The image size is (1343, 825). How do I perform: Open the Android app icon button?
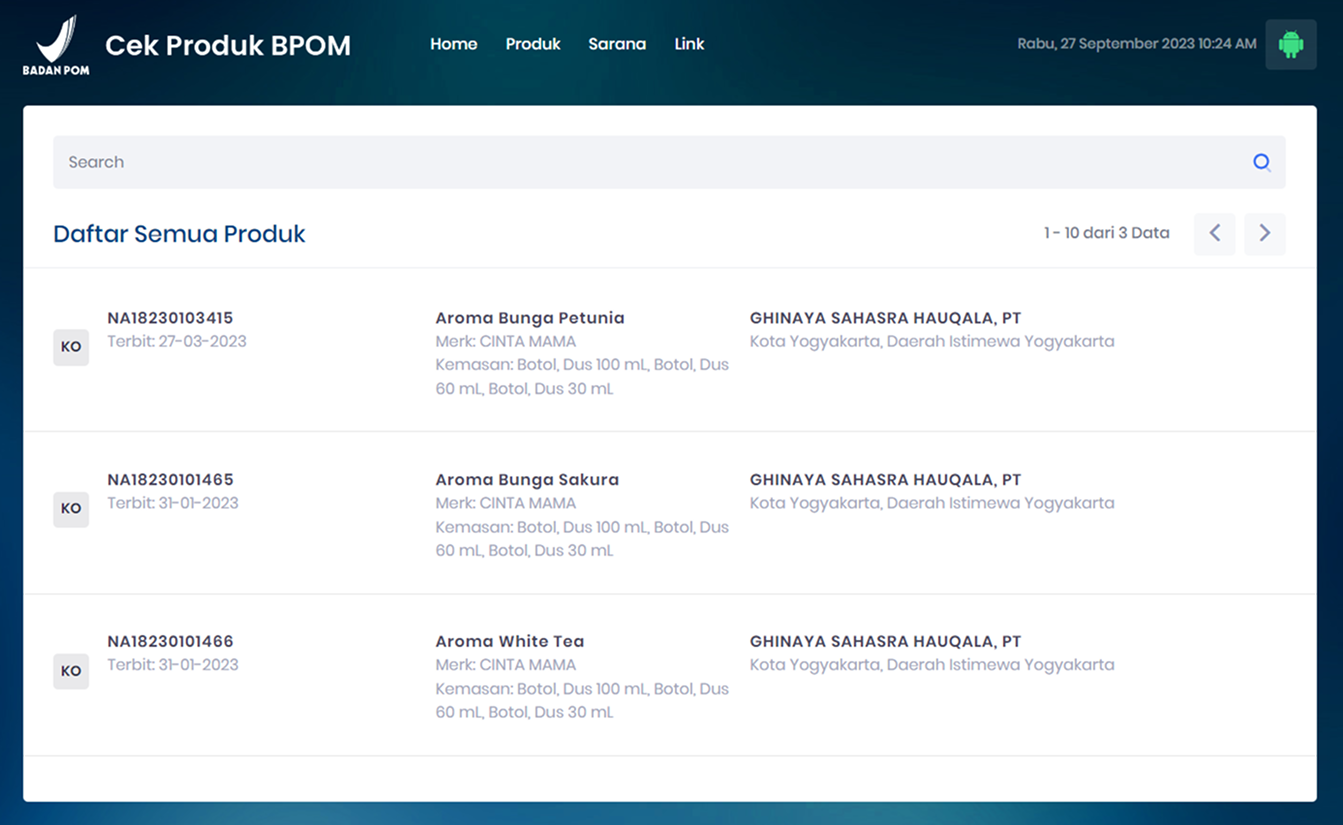tap(1291, 44)
